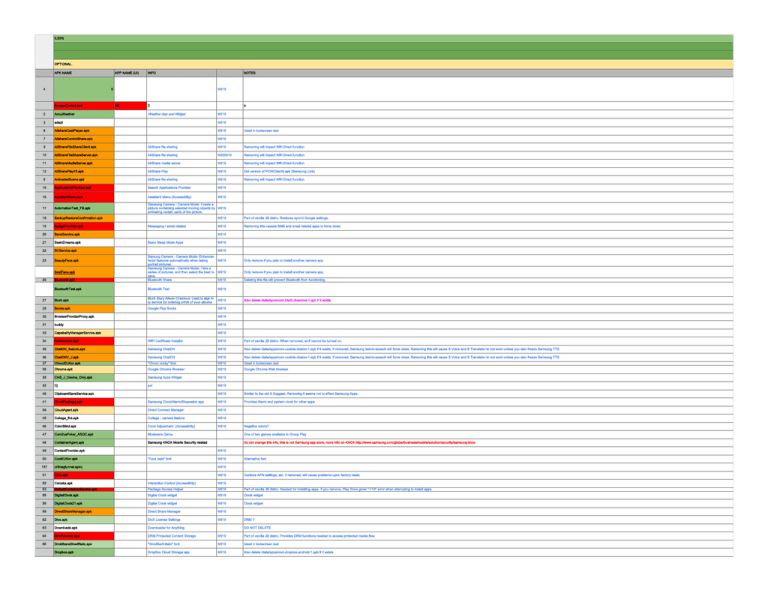Click the 'Direct Share Manager' info cell

[181, 511]
